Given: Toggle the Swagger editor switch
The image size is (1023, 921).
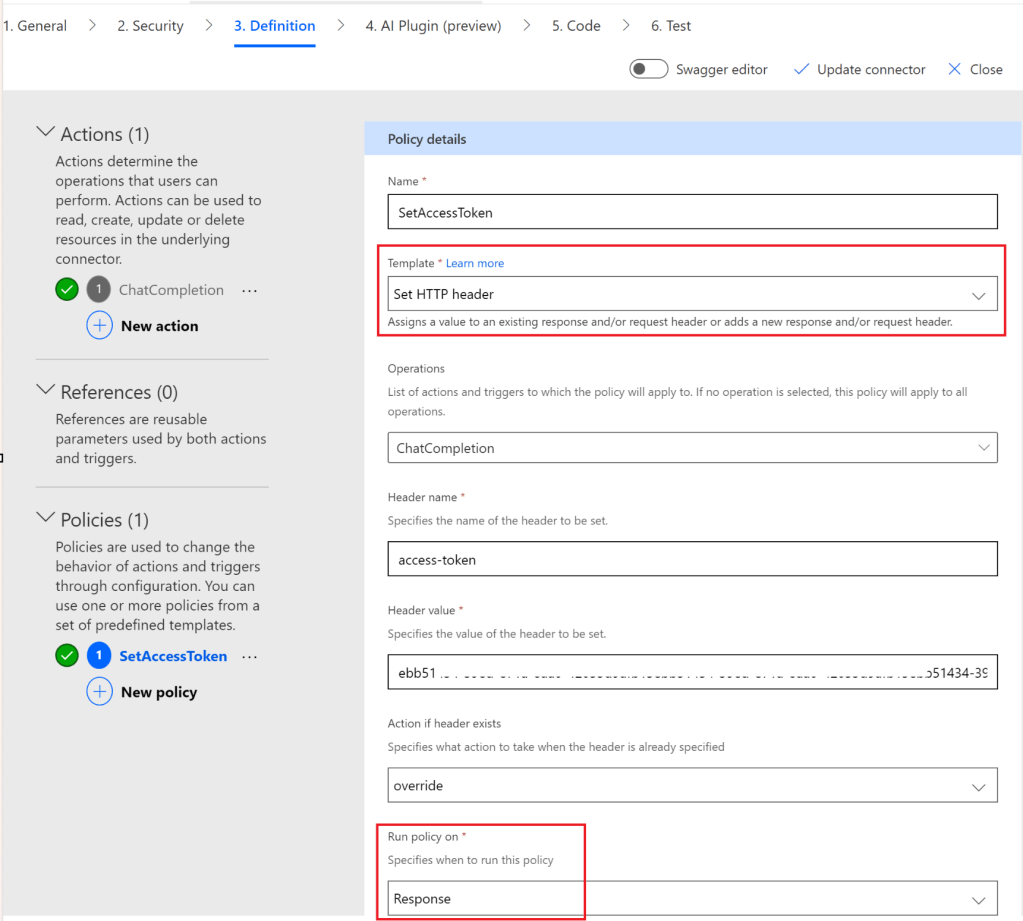Looking at the screenshot, I should coord(648,69).
